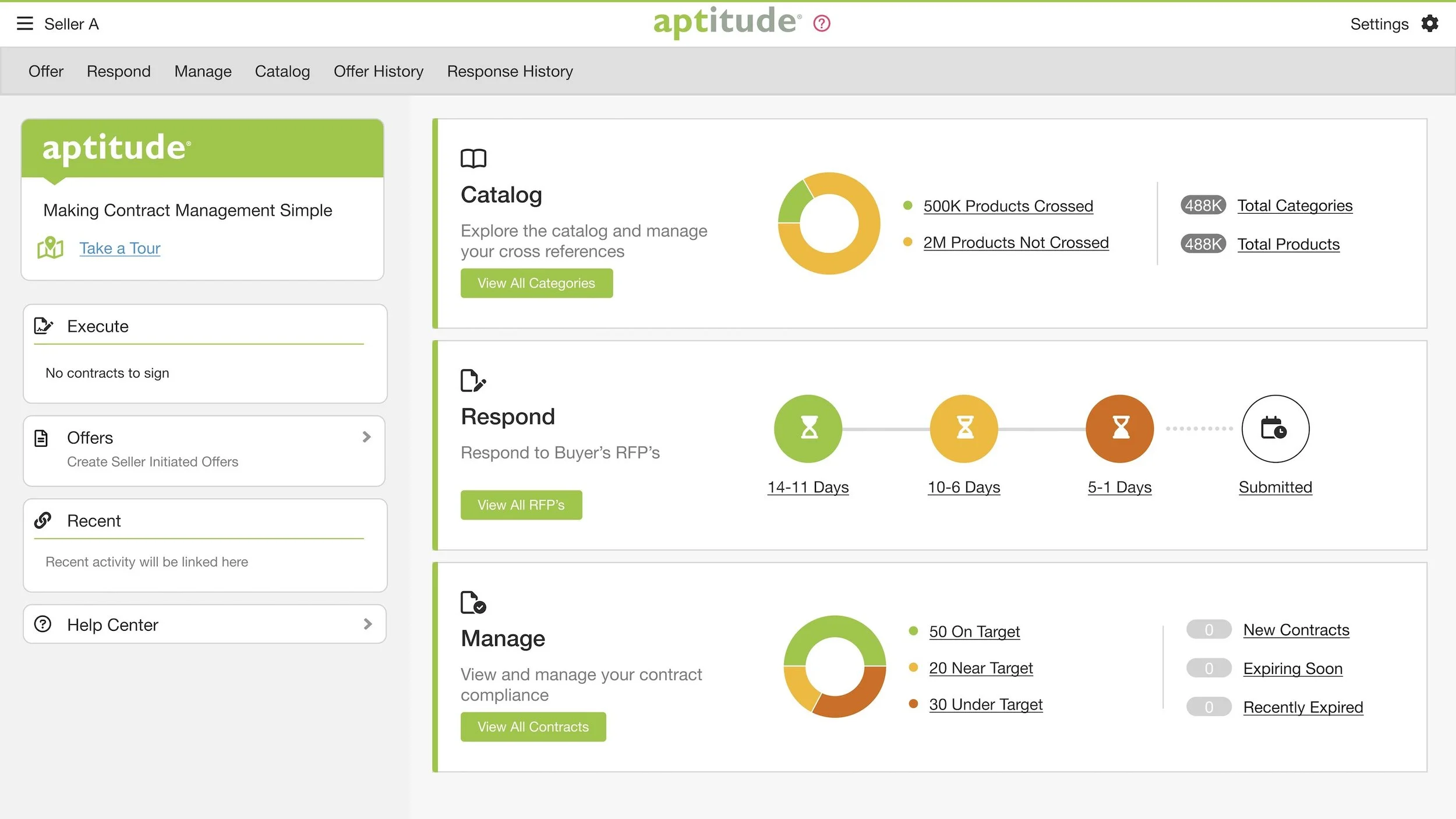Click the Recent link chain icon
1456x819 pixels.
43,520
